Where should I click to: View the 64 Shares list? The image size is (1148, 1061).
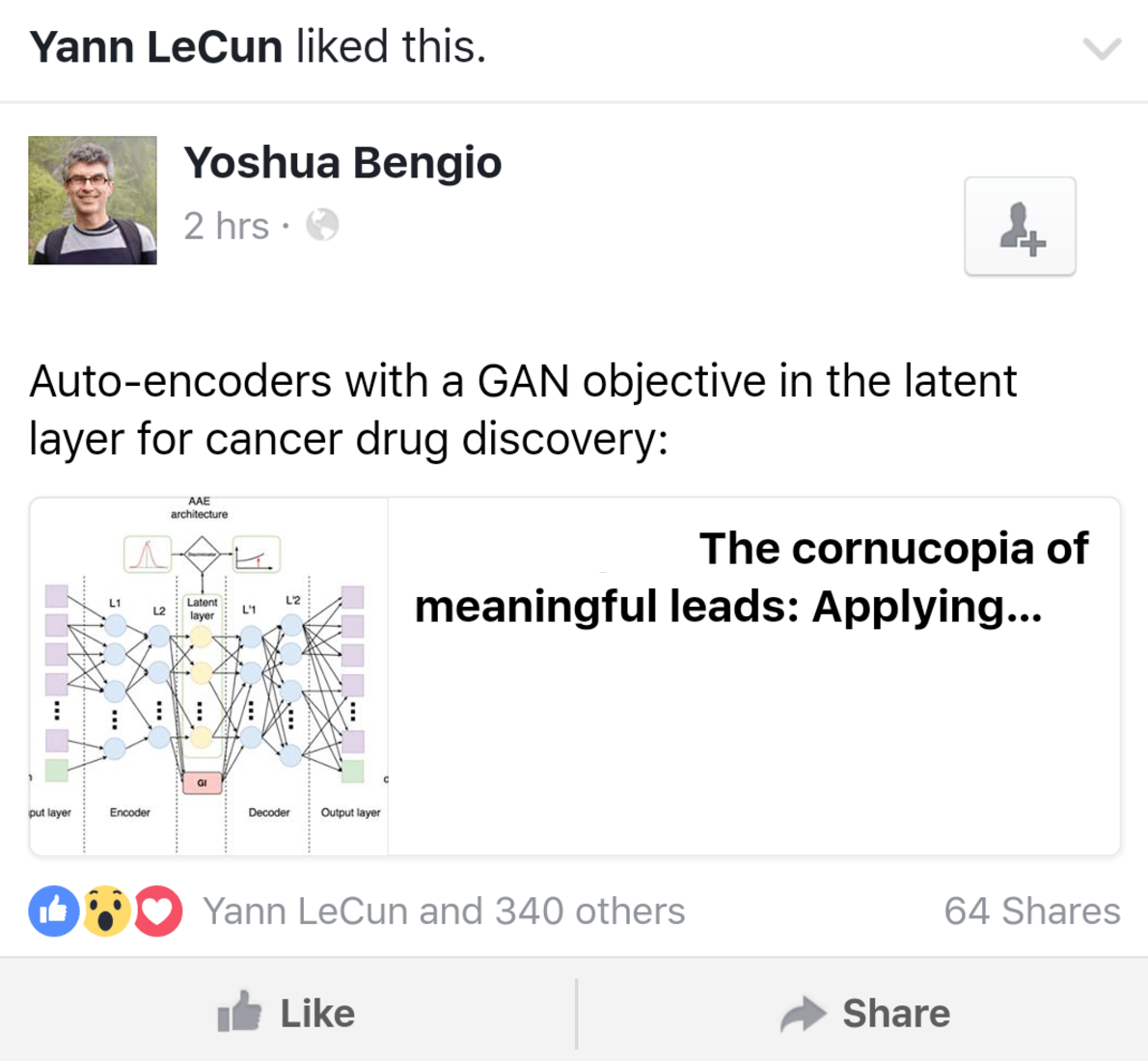click(x=1031, y=911)
